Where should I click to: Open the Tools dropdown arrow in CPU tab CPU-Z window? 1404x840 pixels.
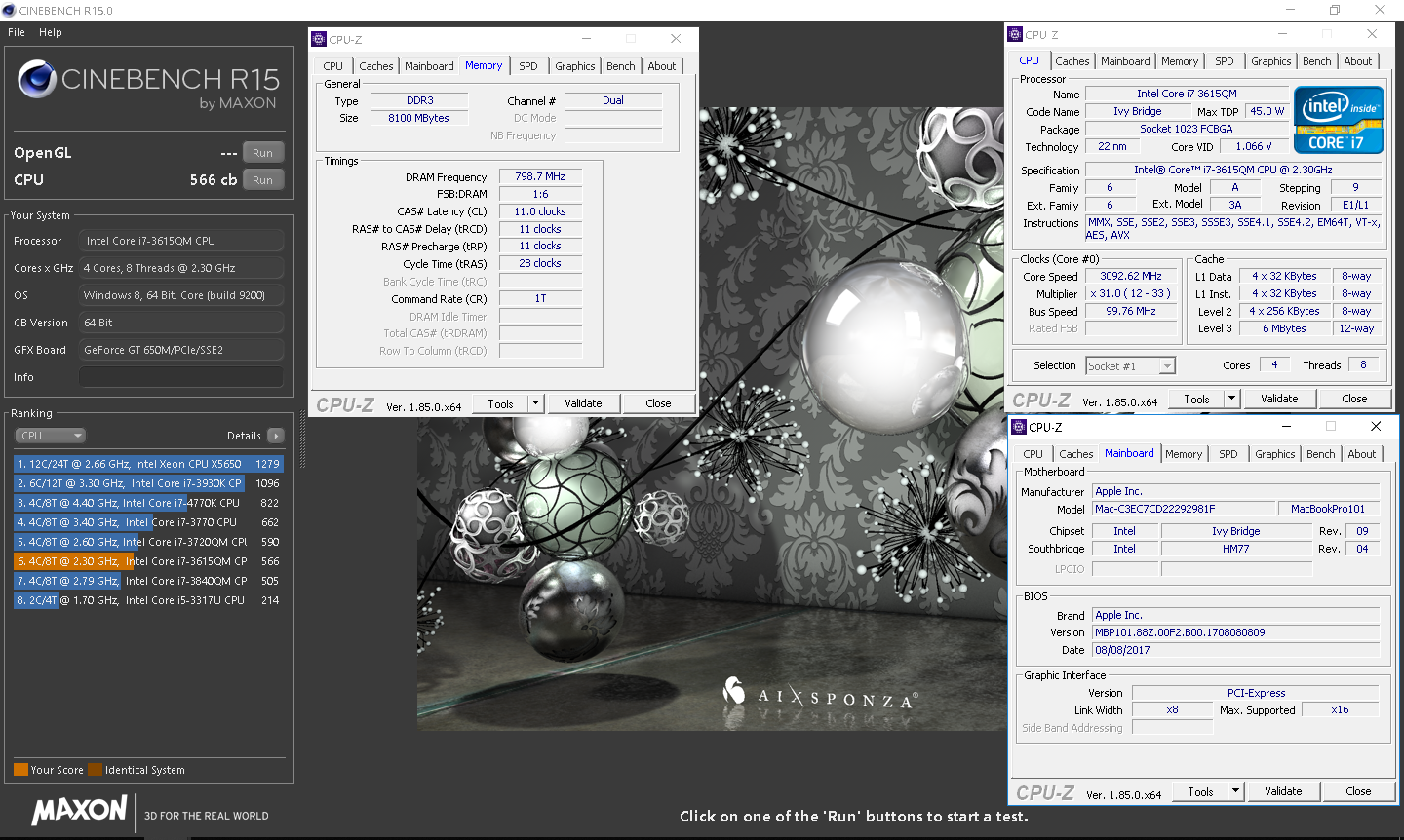click(1232, 399)
